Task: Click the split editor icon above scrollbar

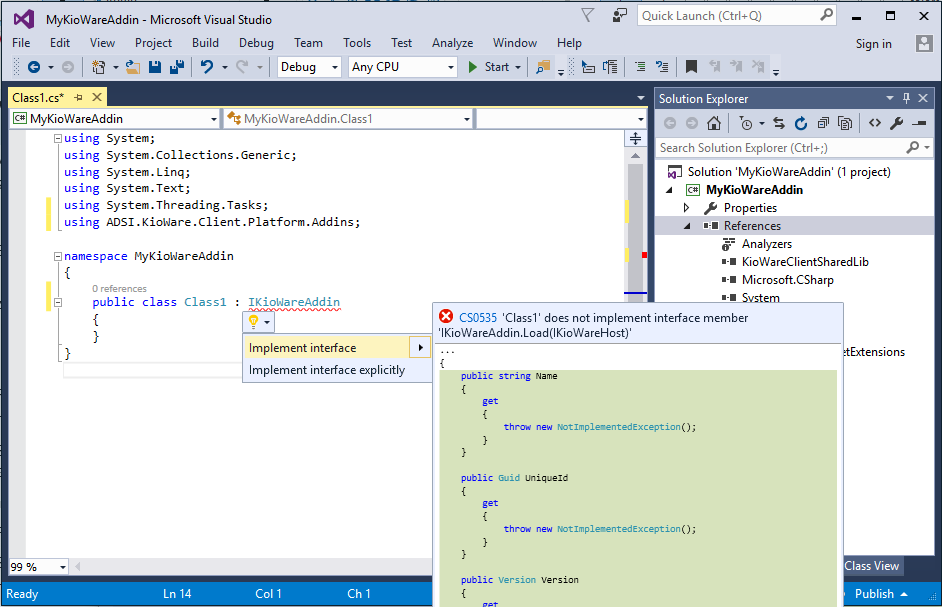Action: tap(635, 139)
